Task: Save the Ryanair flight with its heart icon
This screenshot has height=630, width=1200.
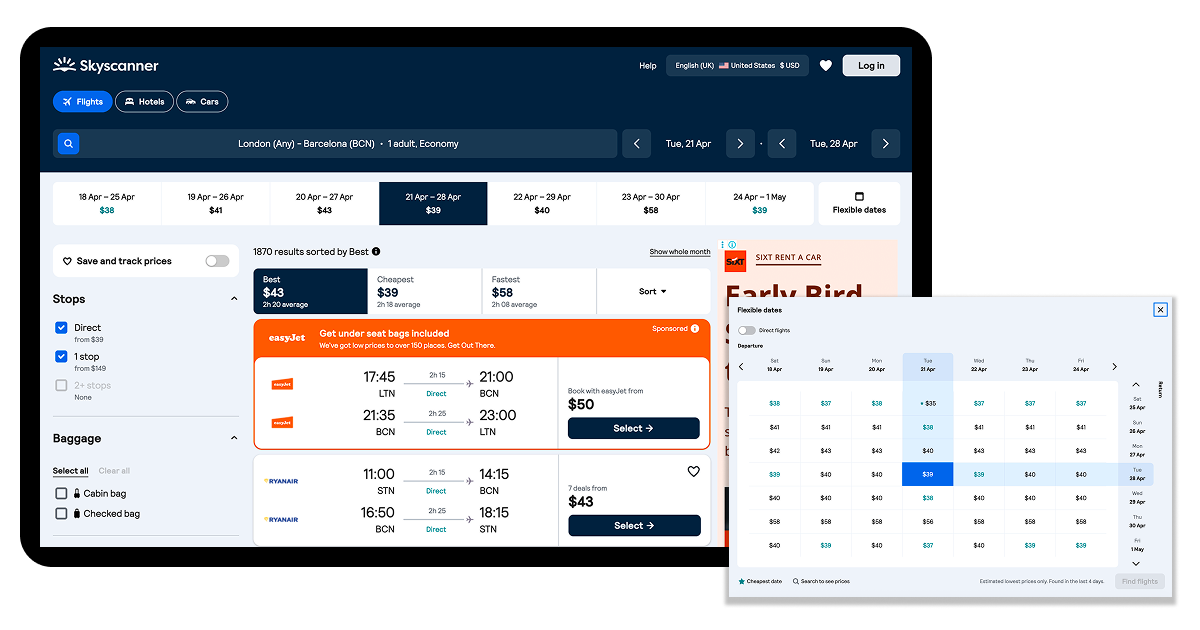Action: point(693,471)
